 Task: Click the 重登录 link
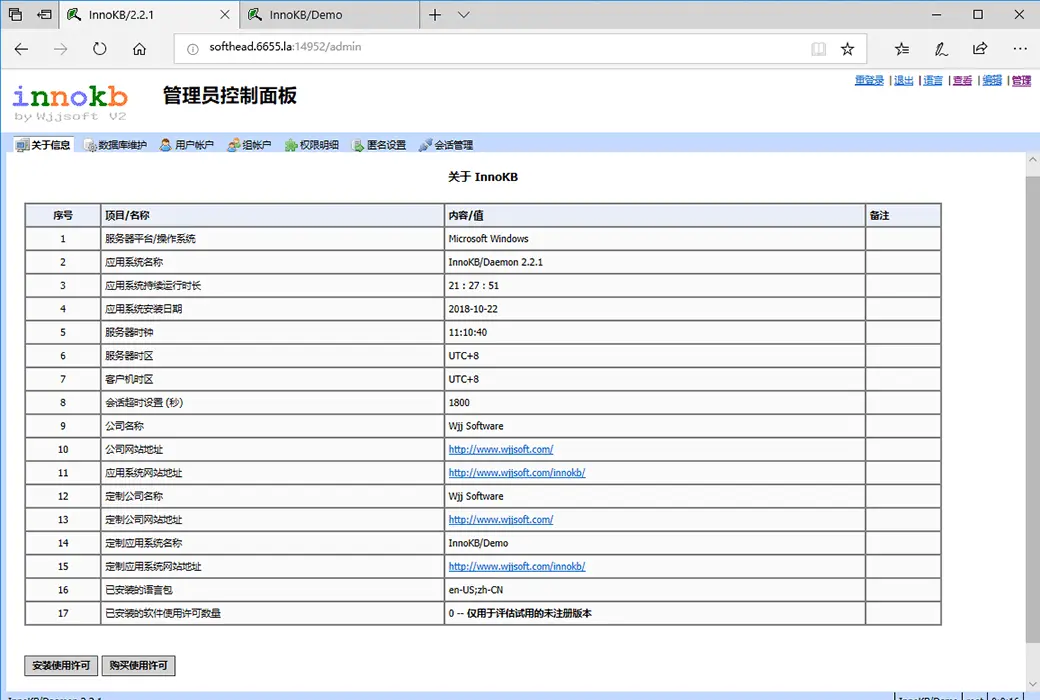click(x=869, y=80)
